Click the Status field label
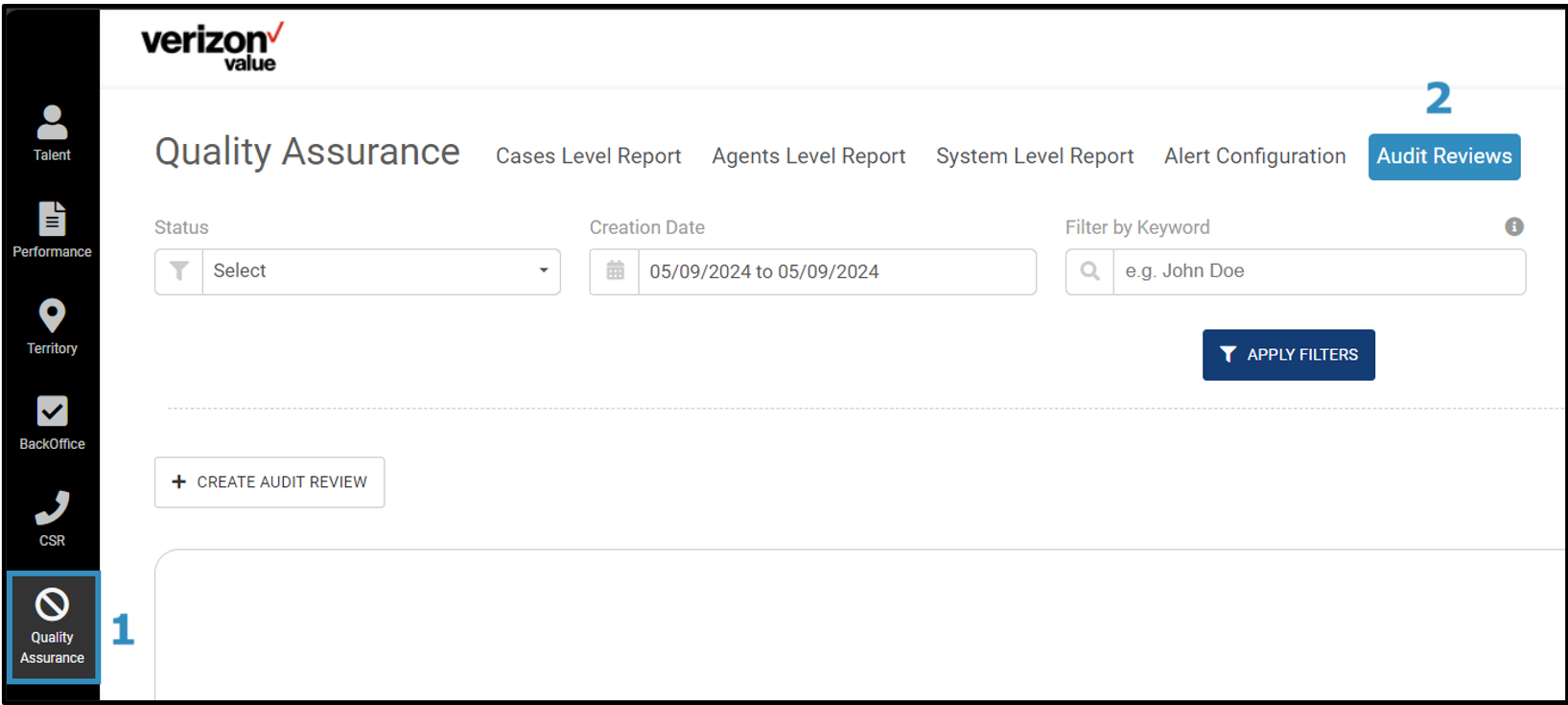Viewport: 1568px width, 705px height. (x=181, y=227)
